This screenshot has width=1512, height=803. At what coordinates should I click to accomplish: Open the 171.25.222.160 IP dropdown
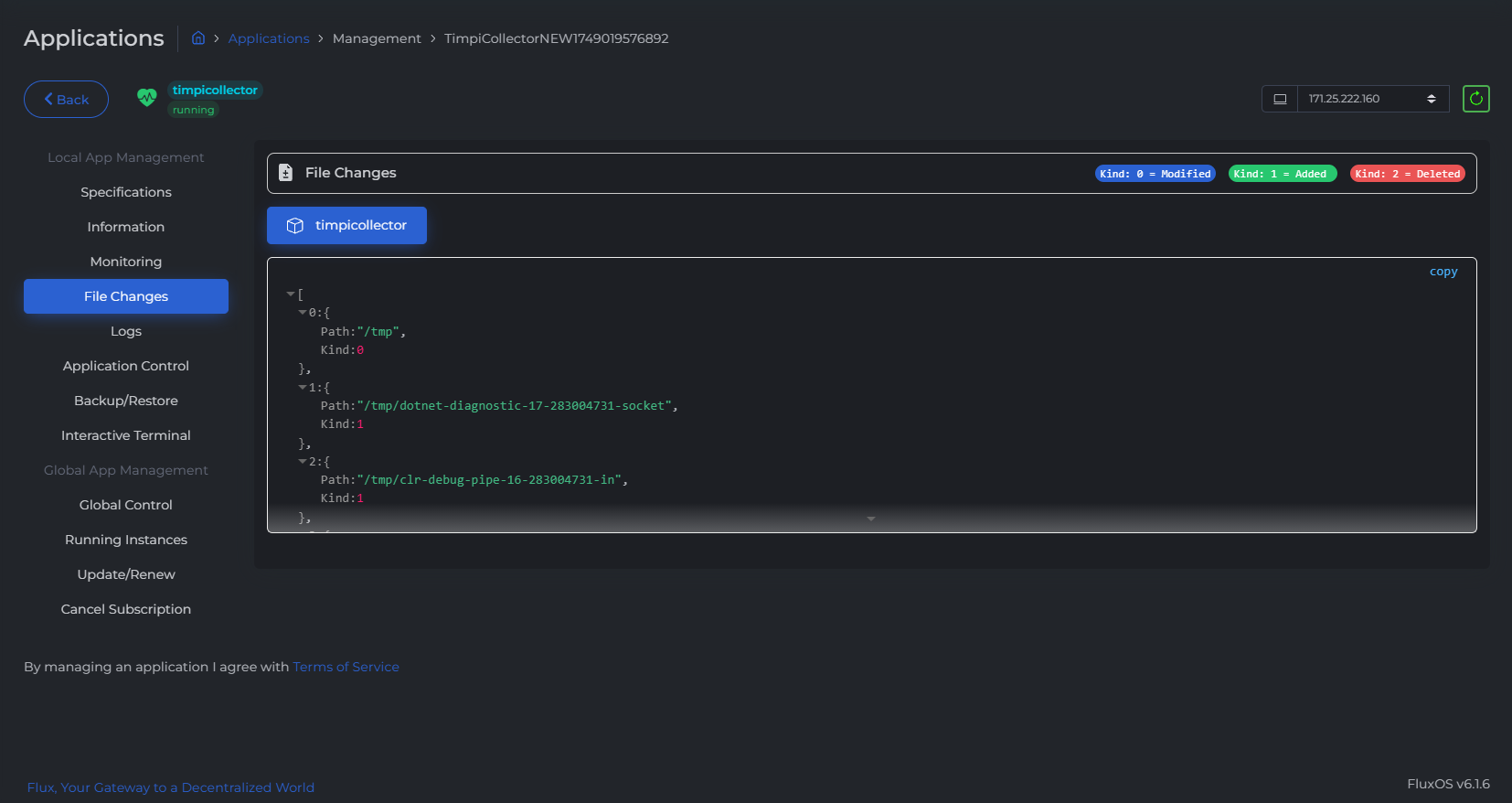click(x=1372, y=99)
